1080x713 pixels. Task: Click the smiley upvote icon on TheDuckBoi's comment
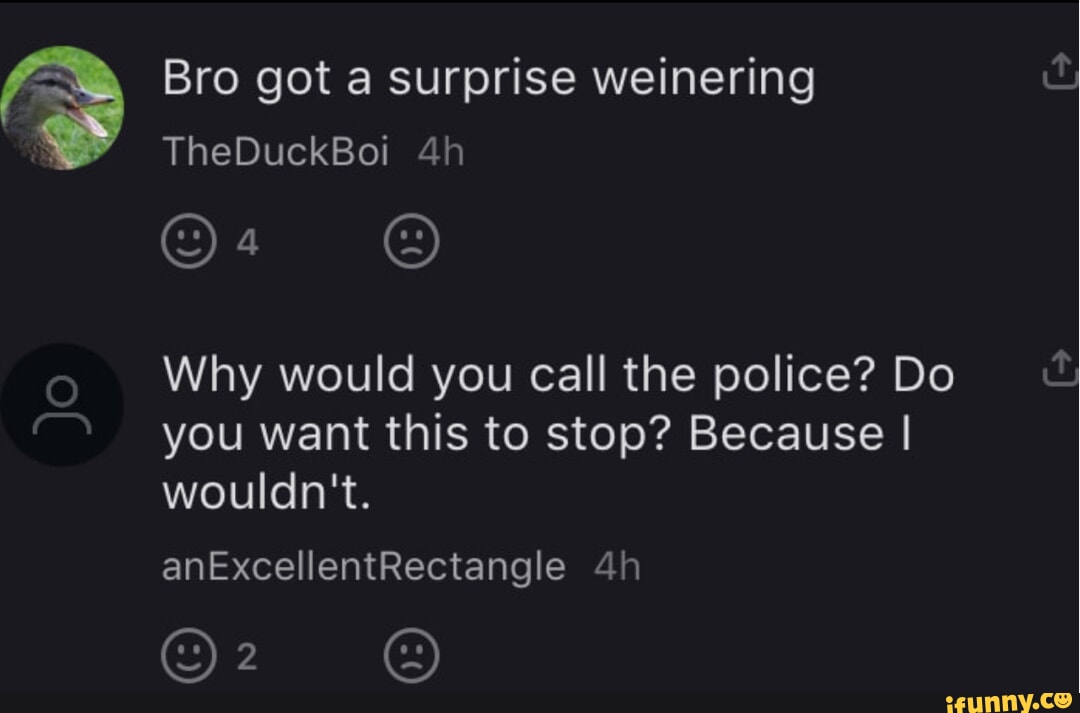coord(188,240)
